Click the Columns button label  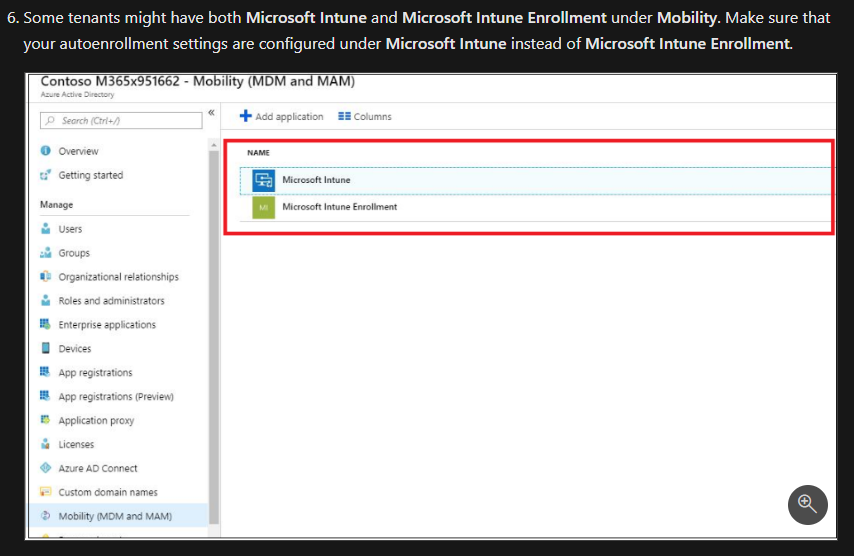tap(373, 117)
